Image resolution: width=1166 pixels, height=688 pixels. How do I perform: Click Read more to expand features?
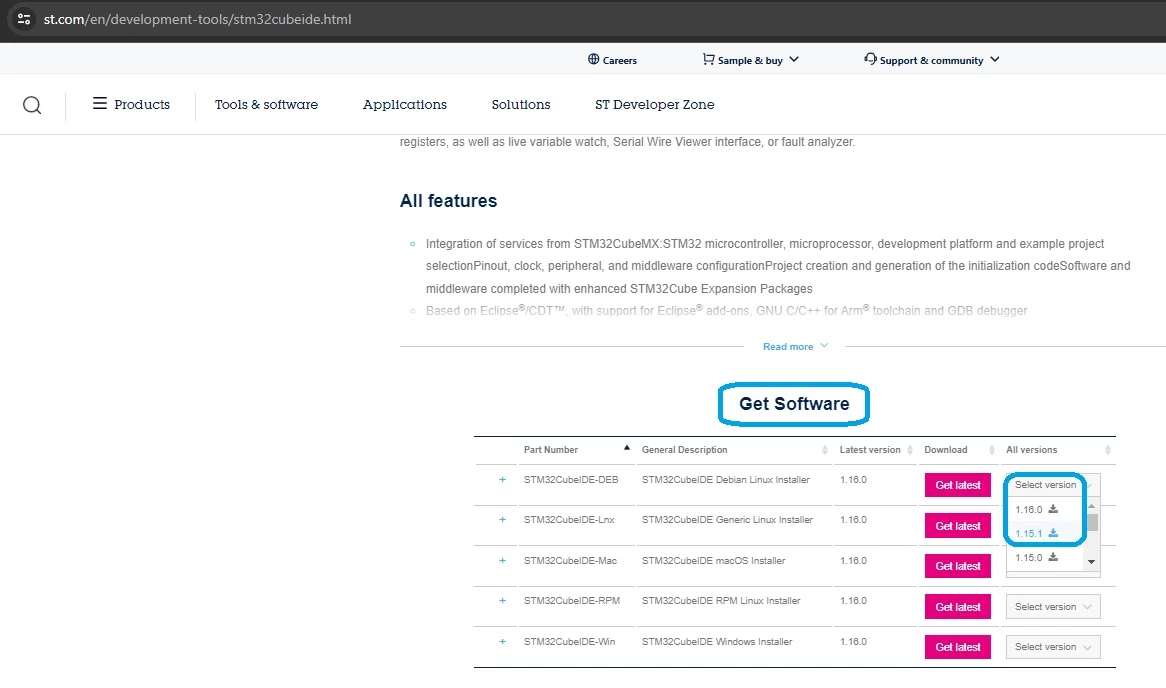tap(795, 347)
